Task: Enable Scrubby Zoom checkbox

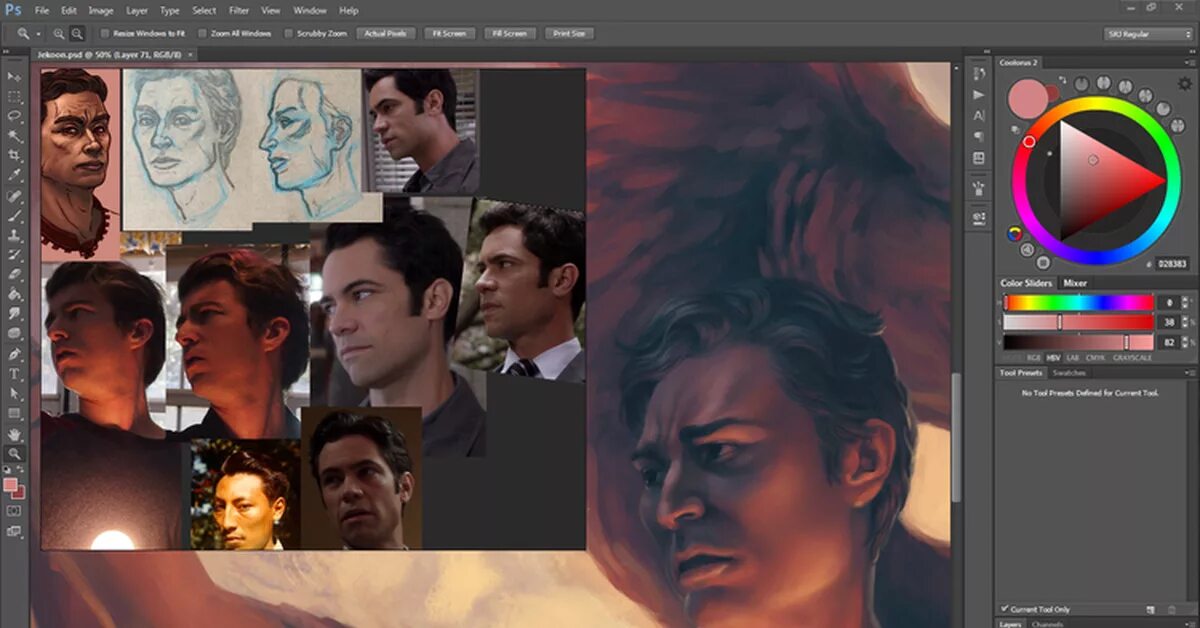Action: (x=289, y=33)
